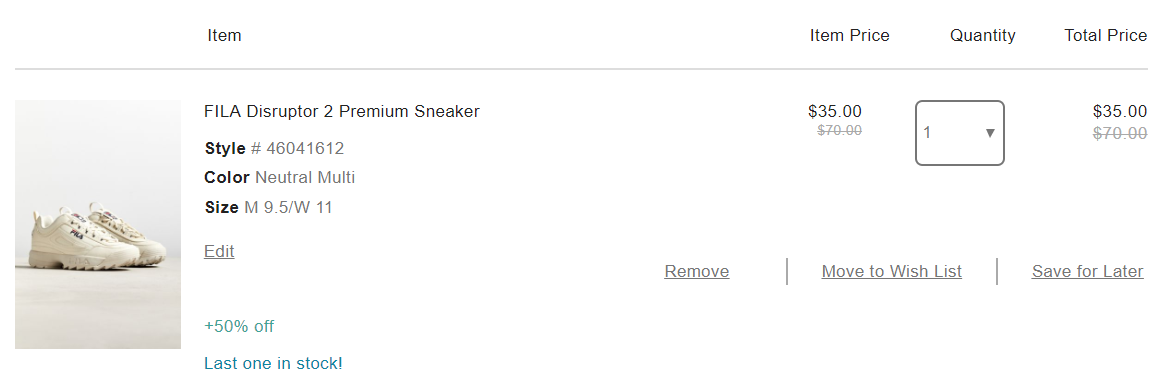The height and width of the screenshot is (389, 1176).
Task: Click the $35.00 total price amount
Action: pos(1120,112)
